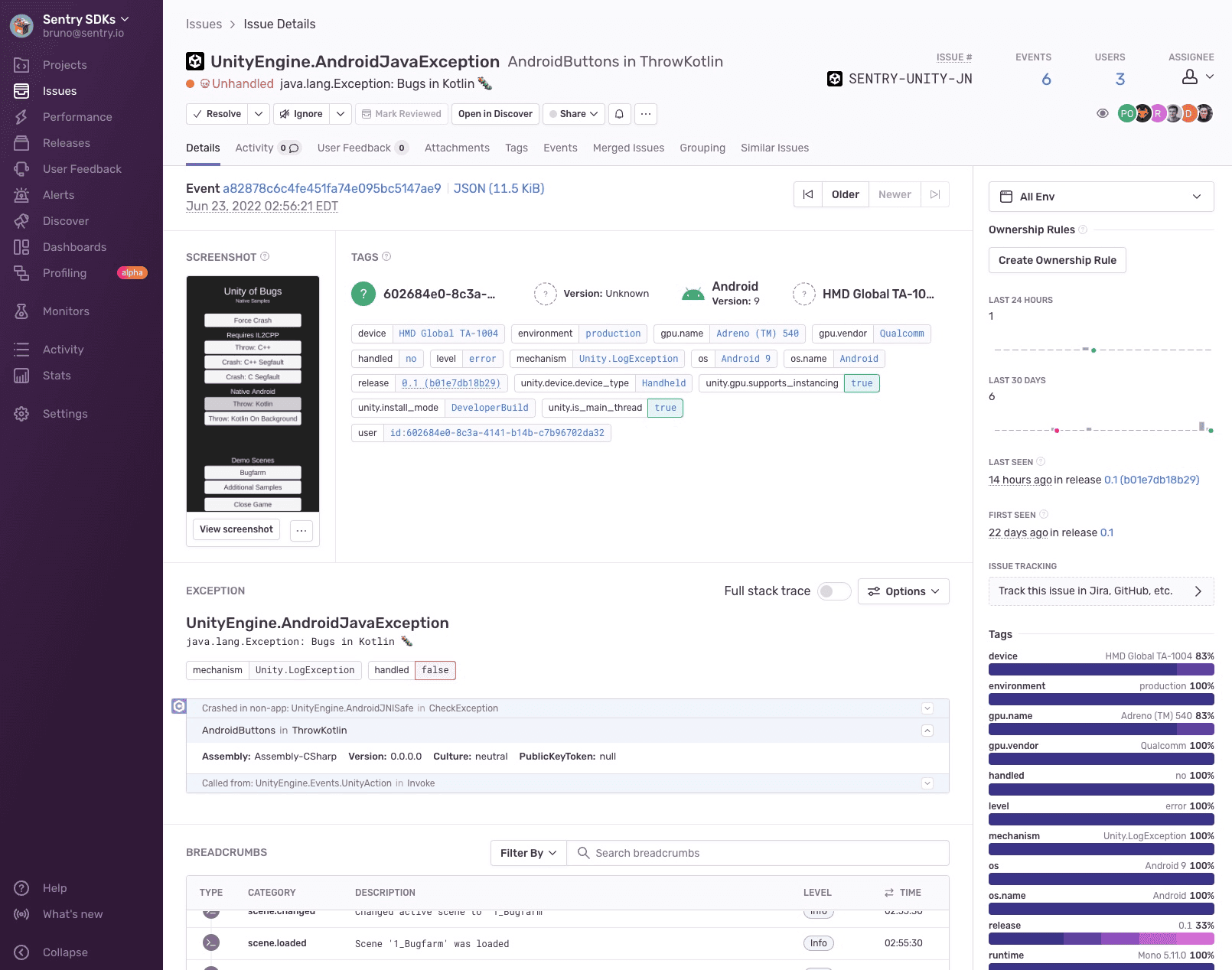Image resolution: width=1232 pixels, height=970 pixels.
Task: Open the Profiling alpha feature
Action: (64, 273)
